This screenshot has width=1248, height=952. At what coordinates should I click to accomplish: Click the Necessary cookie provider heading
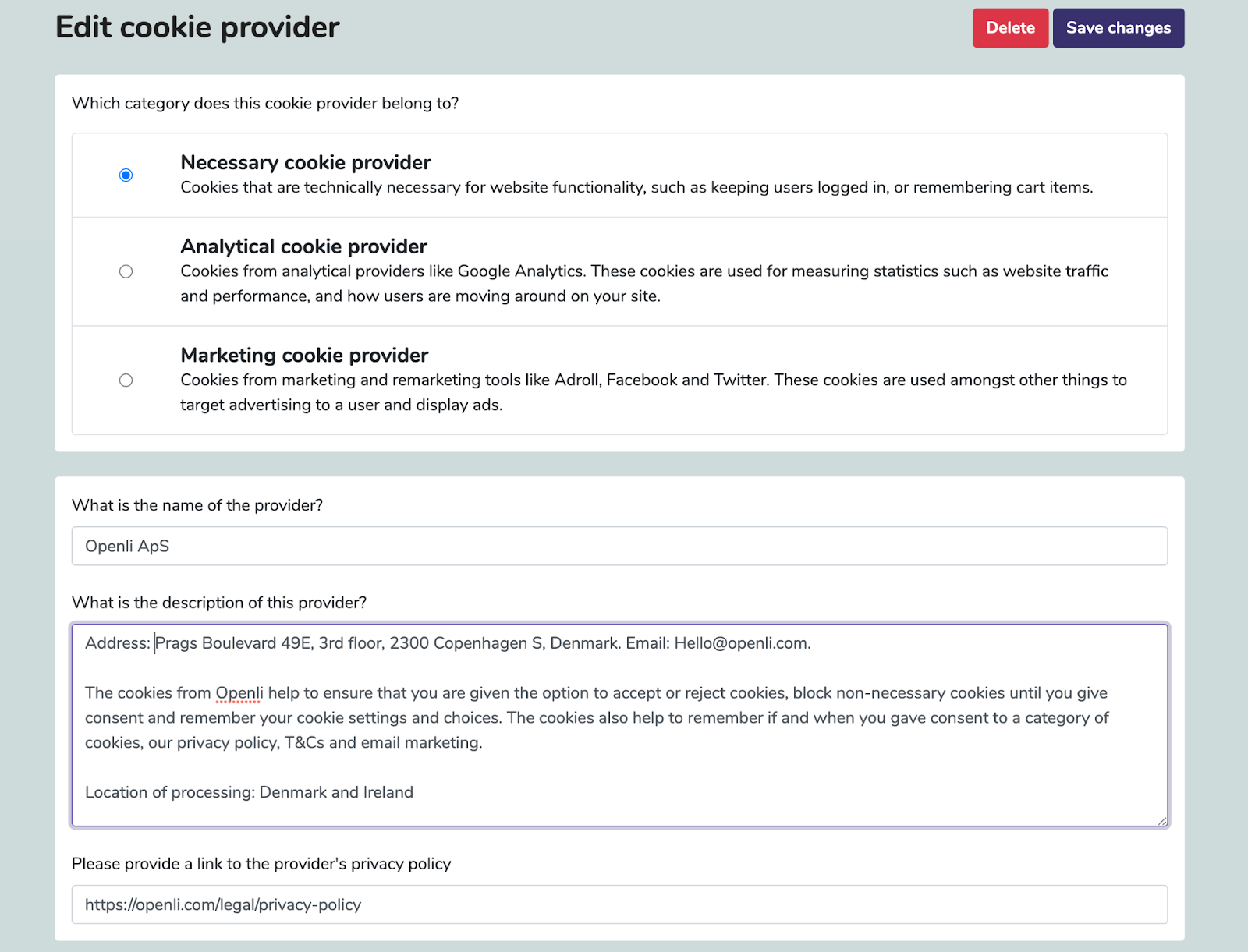coord(306,162)
